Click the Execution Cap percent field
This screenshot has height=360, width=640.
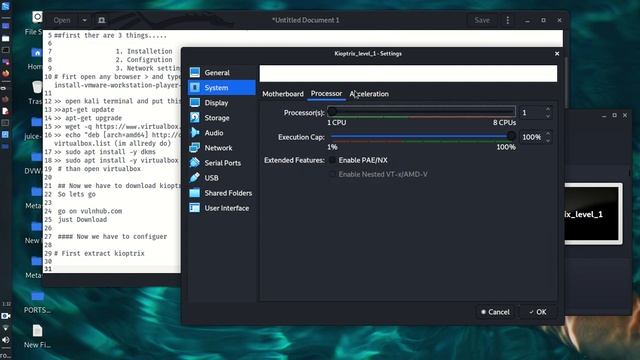[x=531, y=137]
